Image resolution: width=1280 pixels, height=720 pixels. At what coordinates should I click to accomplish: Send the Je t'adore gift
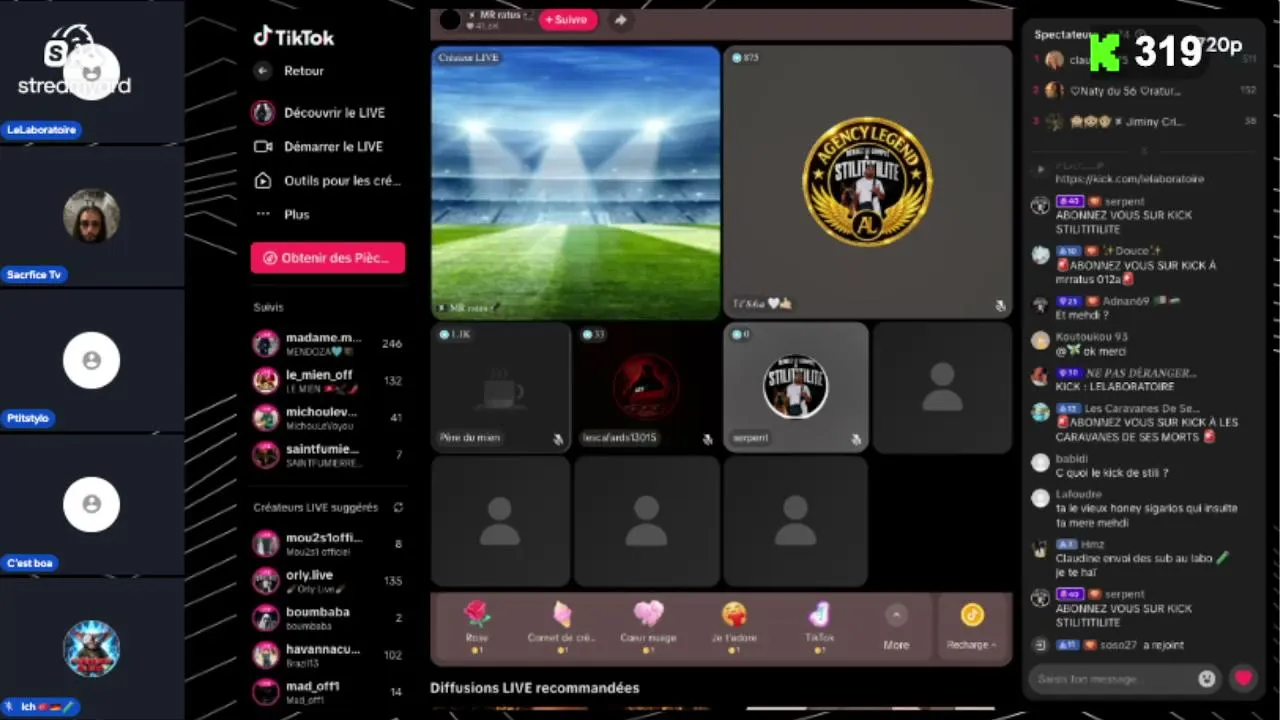[733, 627]
